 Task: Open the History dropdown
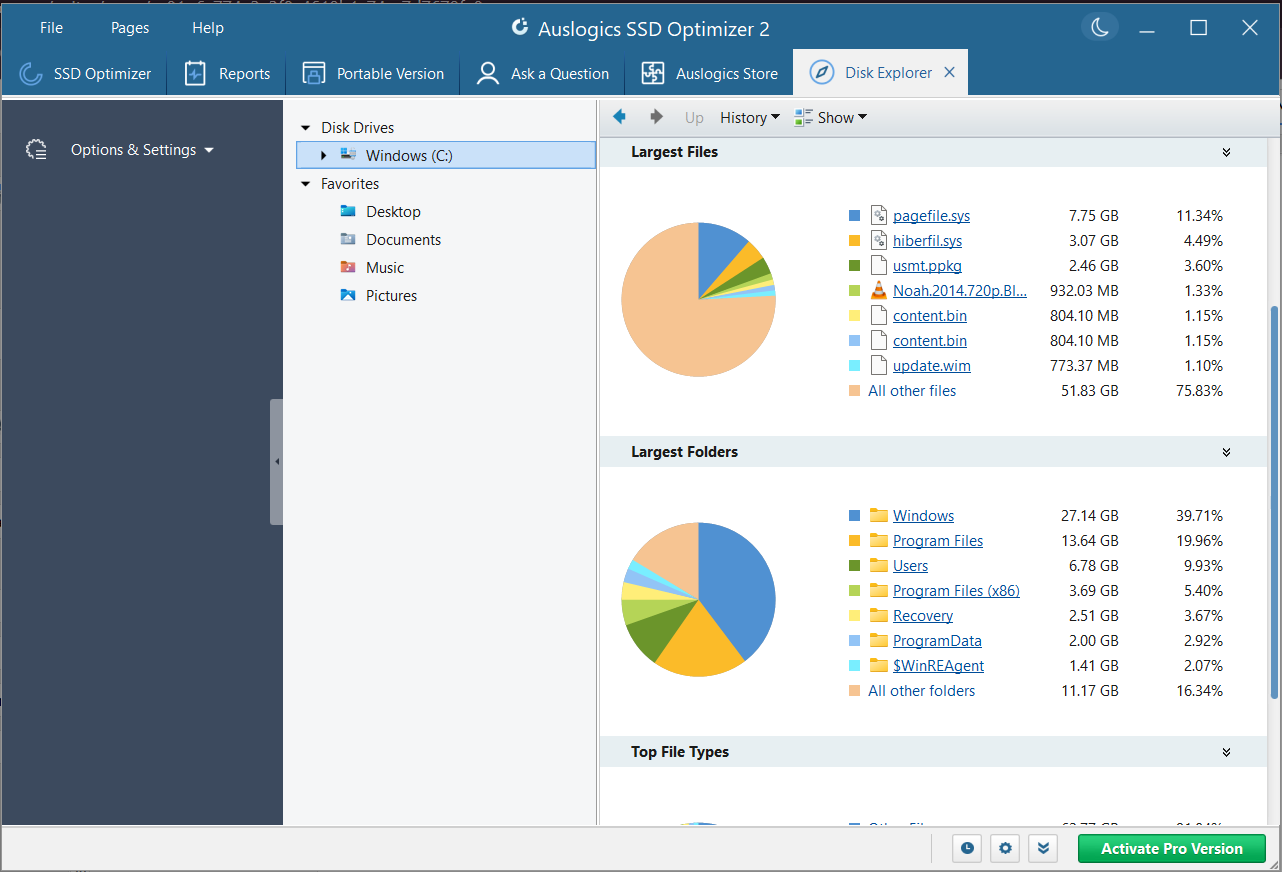749,117
